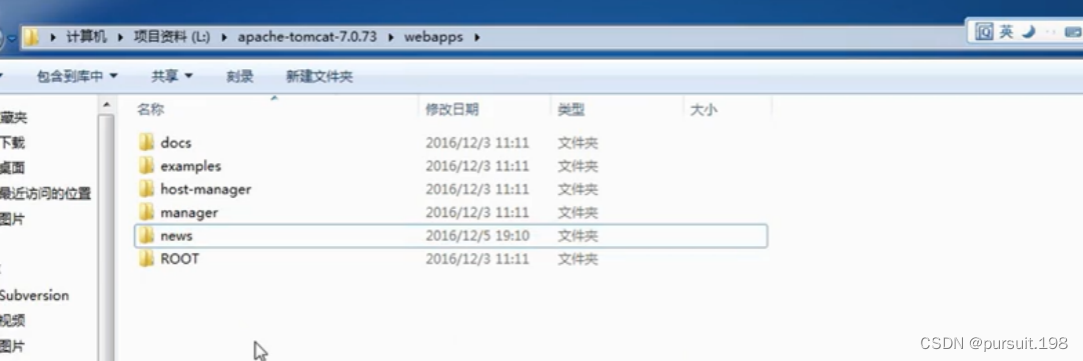Sort by the 类型 column header
The image size is (1083, 361).
pos(571,110)
